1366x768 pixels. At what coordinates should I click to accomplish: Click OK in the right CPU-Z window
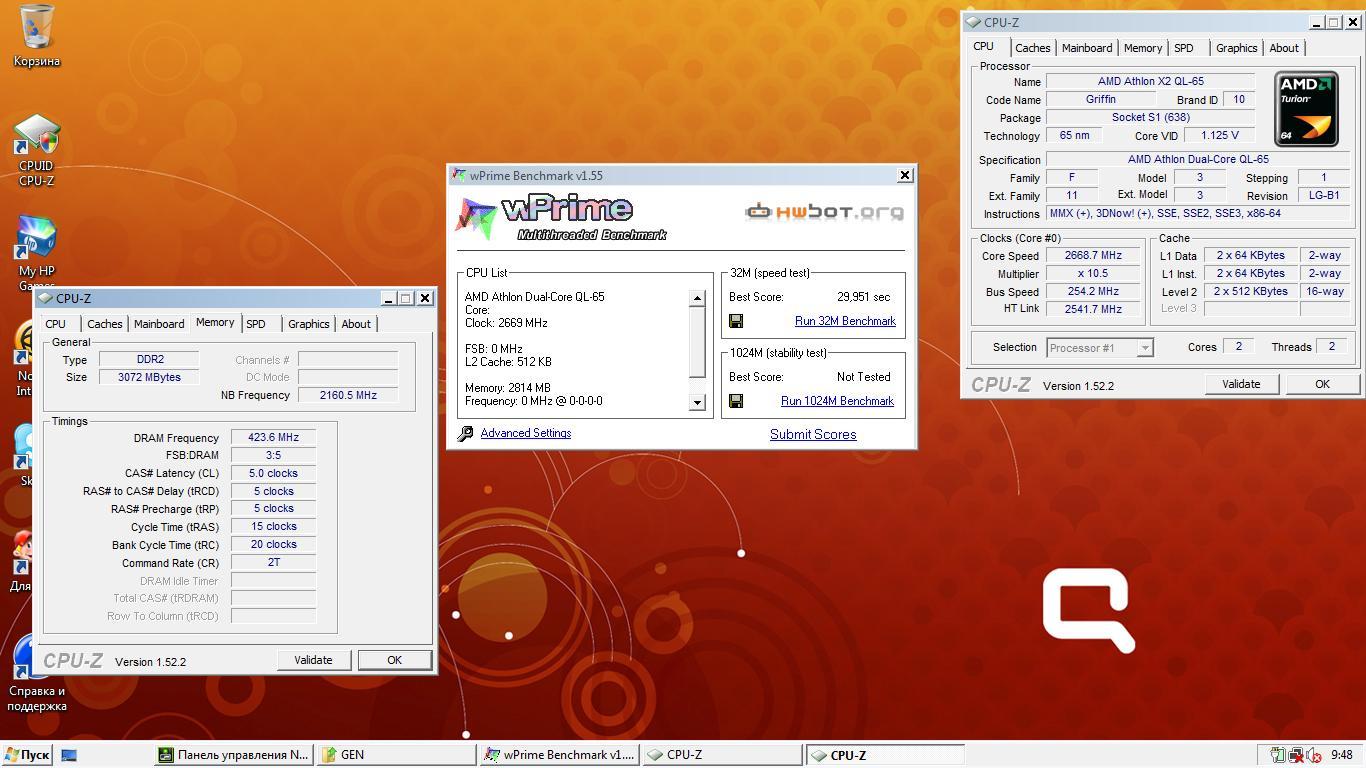(1322, 384)
